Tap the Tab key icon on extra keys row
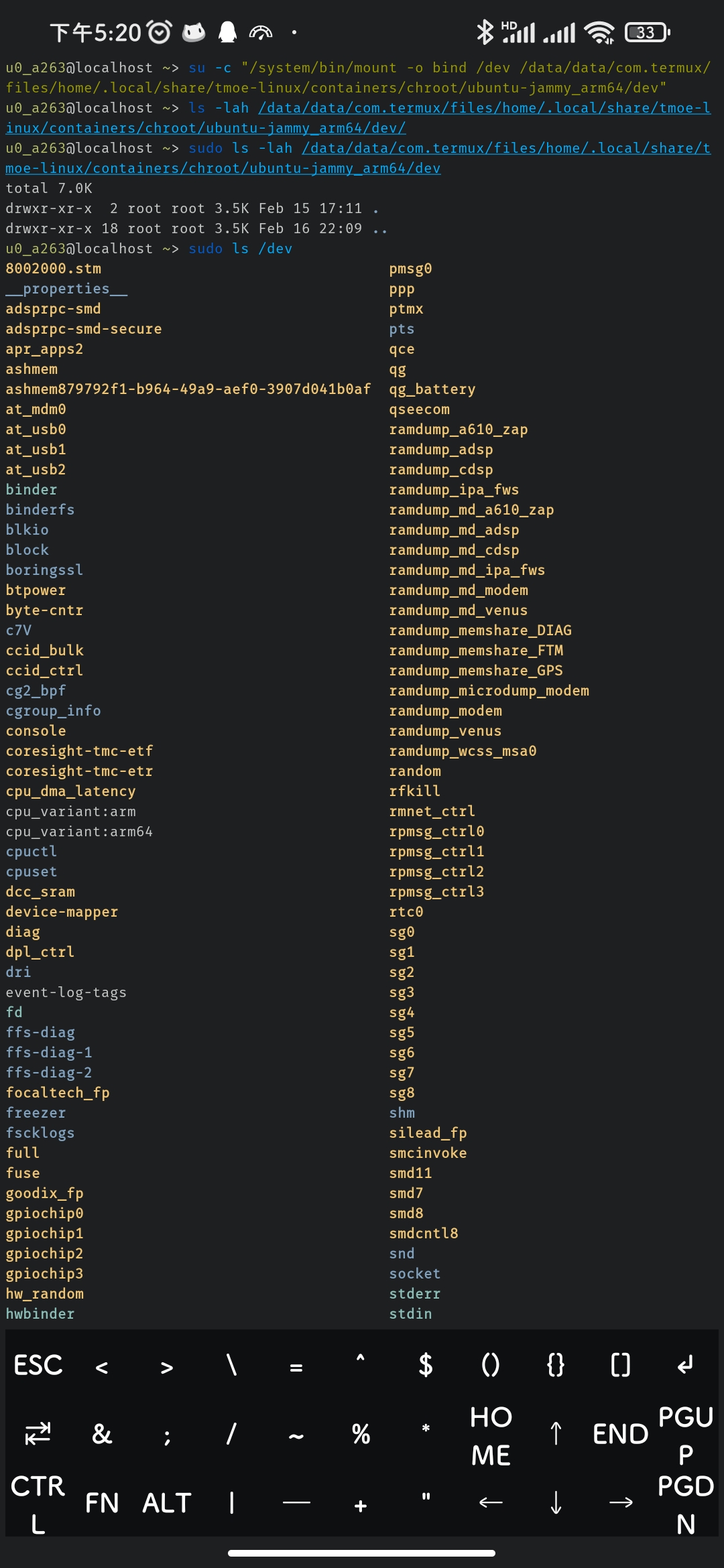This screenshot has height=1568, width=724. (x=37, y=1432)
